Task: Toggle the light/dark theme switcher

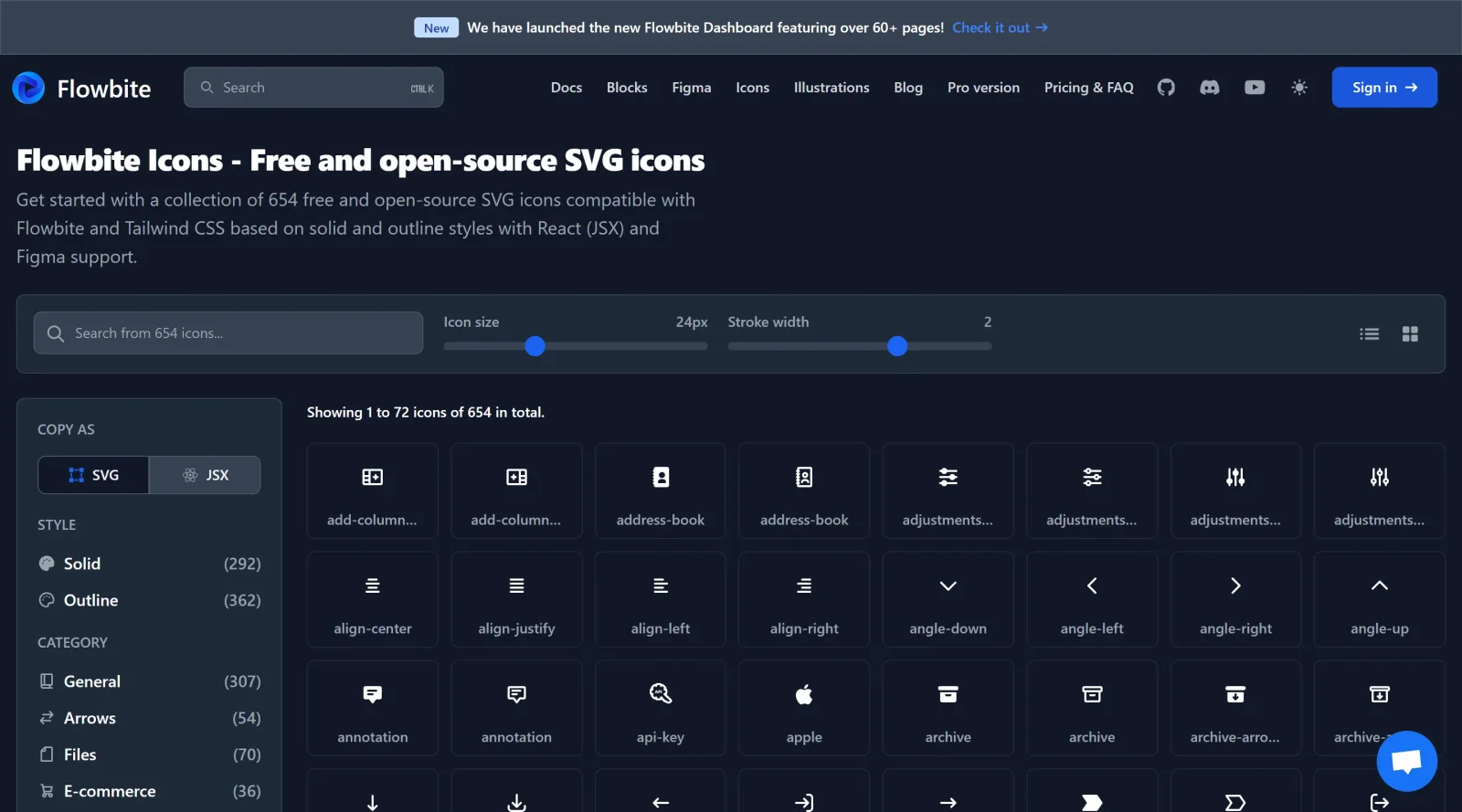Action: 1299,88
